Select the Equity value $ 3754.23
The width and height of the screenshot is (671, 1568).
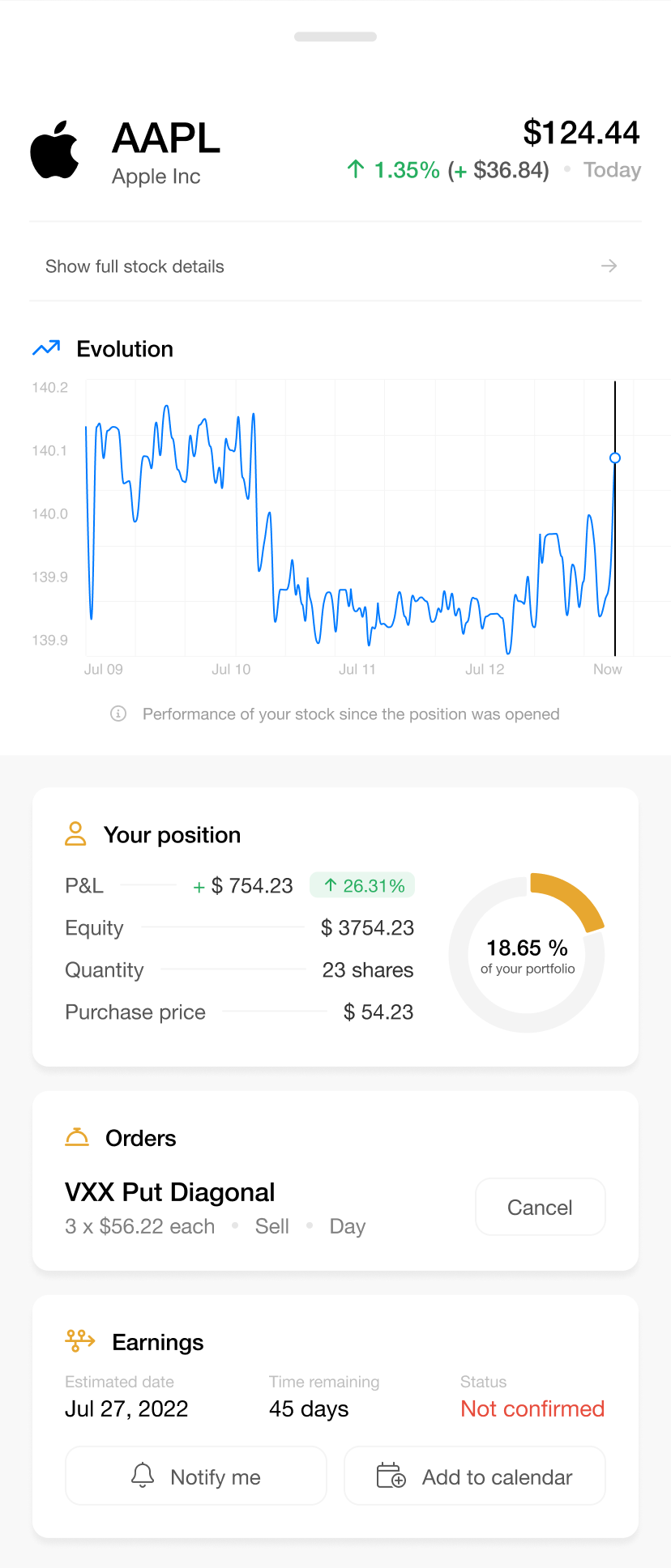(x=368, y=927)
